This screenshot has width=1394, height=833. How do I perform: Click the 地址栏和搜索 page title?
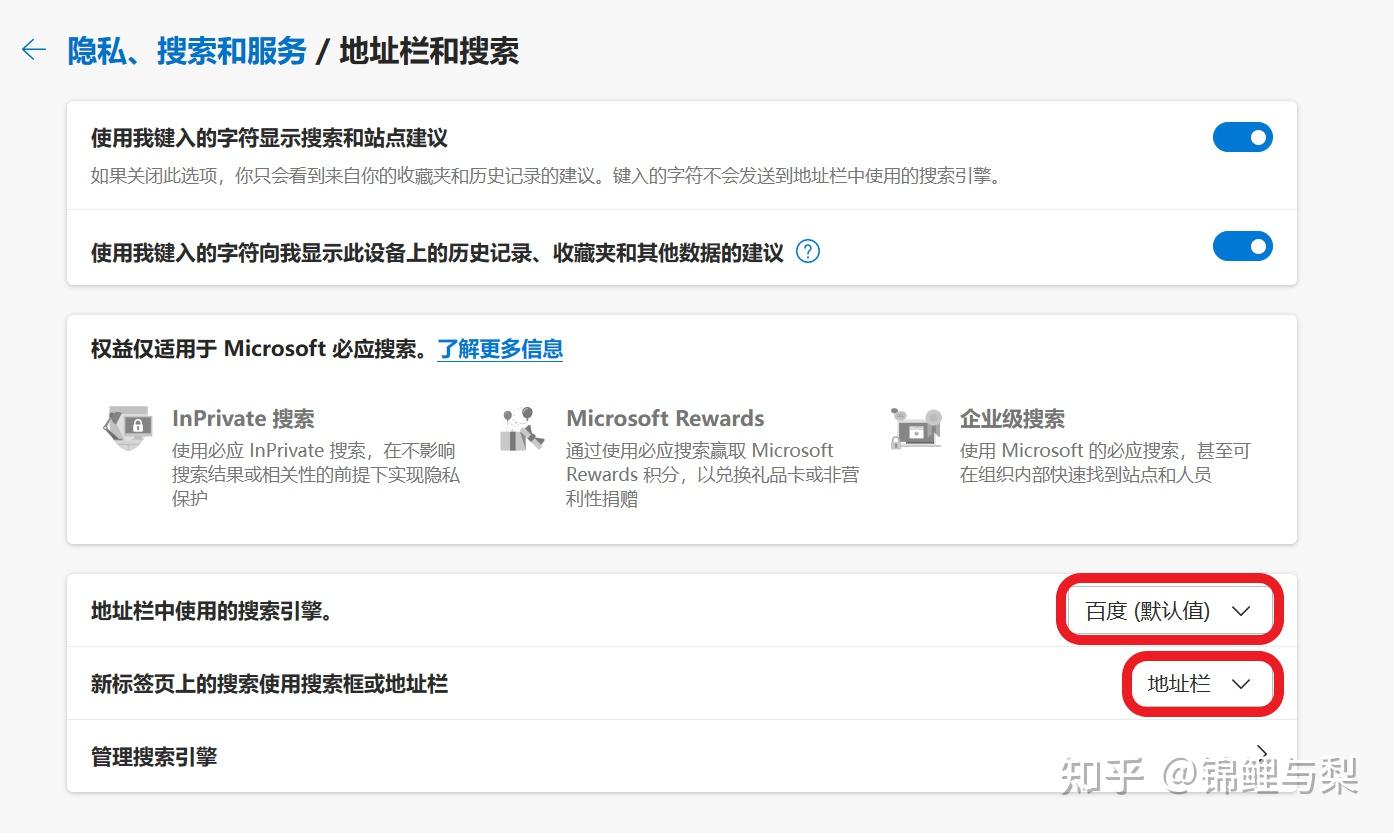429,51
